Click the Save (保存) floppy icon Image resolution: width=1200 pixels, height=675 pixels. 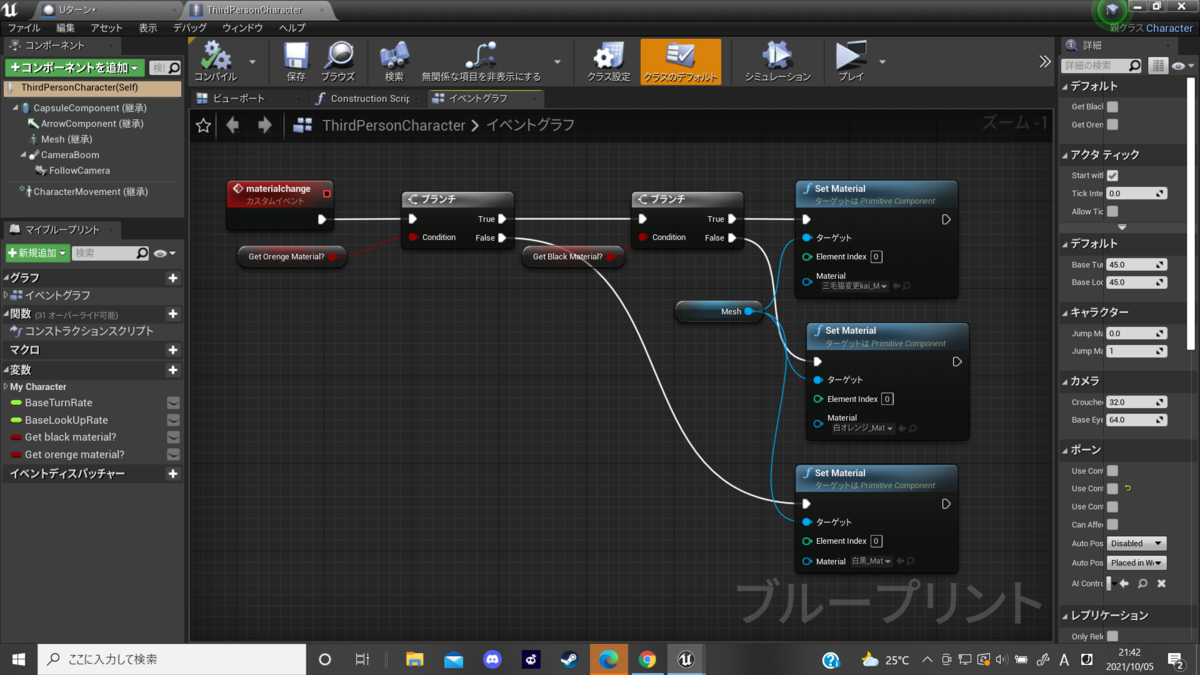click(296, 56)
